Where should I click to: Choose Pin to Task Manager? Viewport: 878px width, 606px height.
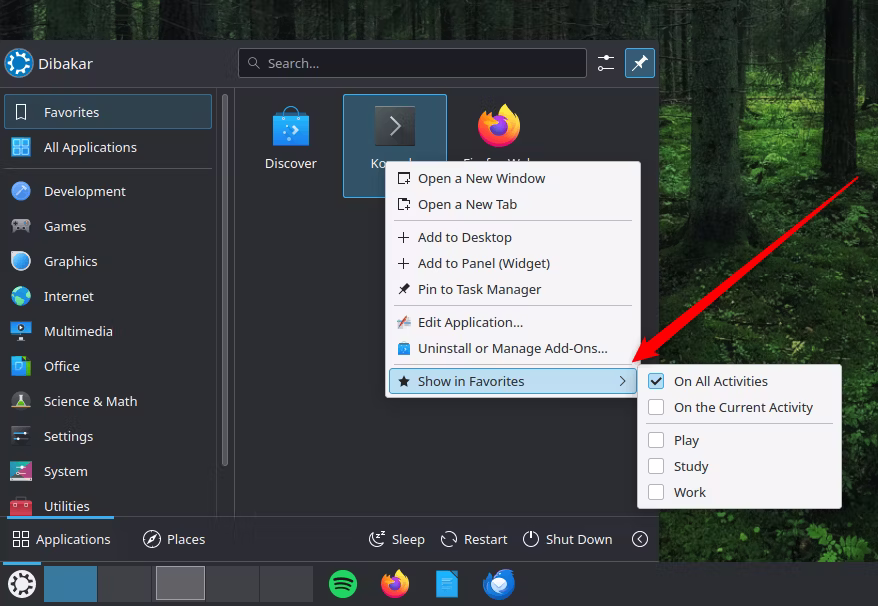(x=479, y=289)
